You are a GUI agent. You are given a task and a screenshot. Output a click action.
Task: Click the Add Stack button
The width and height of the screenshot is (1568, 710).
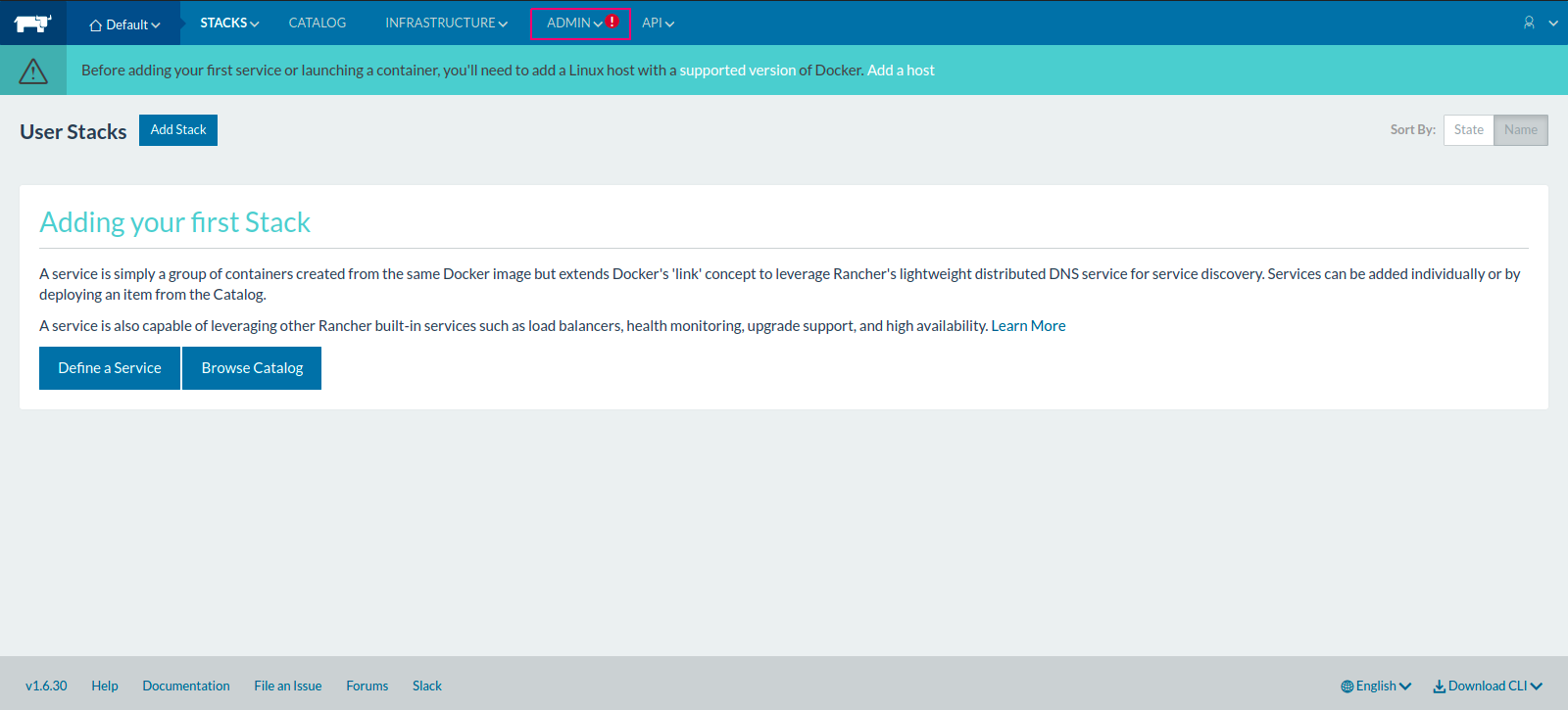click(x=178, y=130)
